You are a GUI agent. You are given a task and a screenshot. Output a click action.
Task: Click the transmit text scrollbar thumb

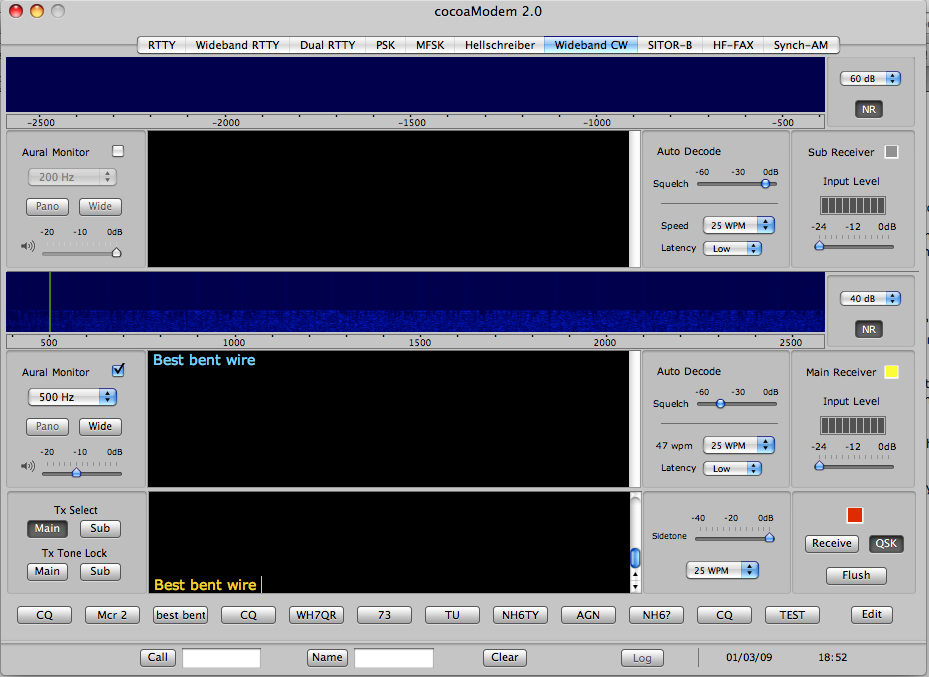635,557
